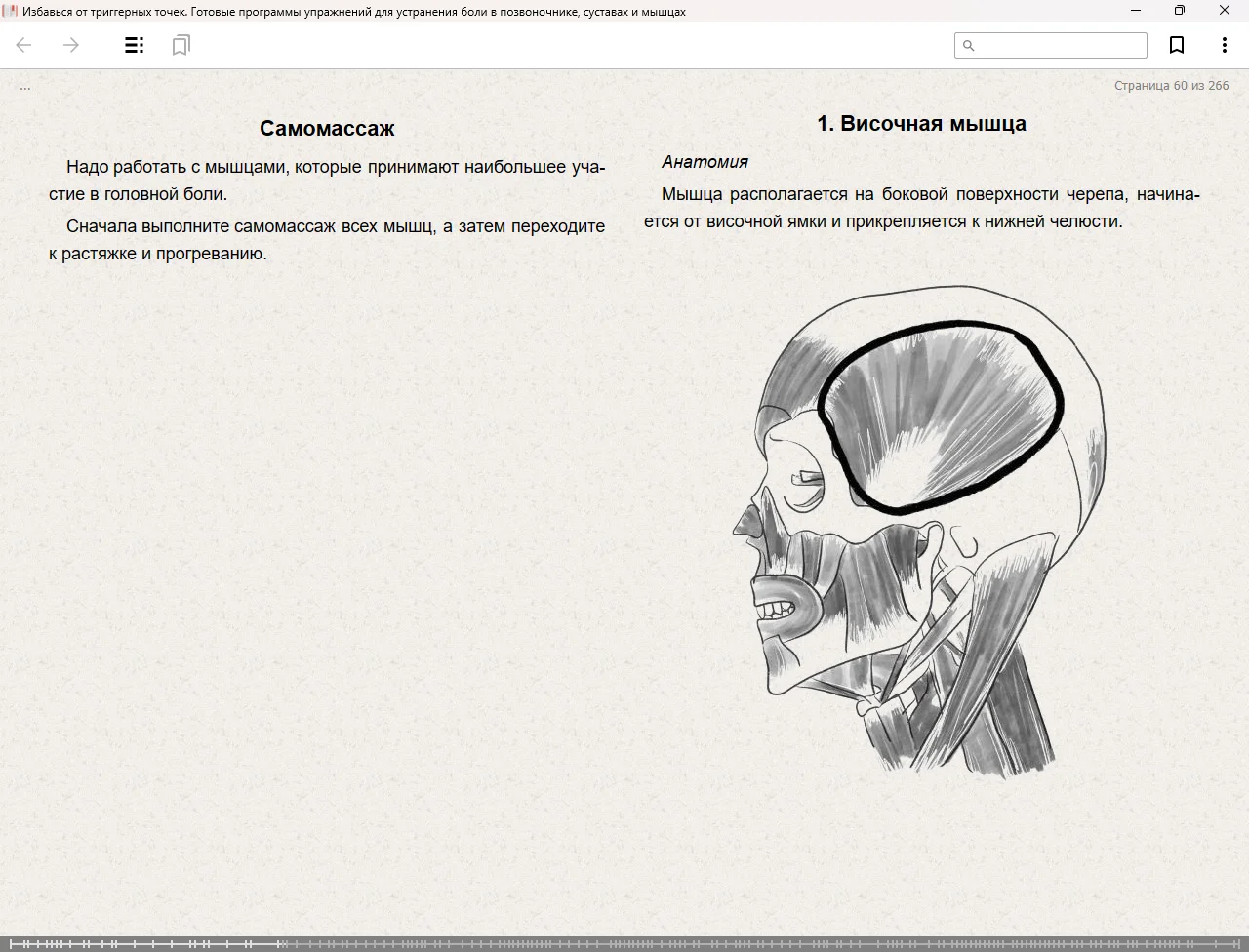Close the e-book reader window
Image resolution: width=1249 pixels, height=952 pixels.
pyautogui.click(x=1224, y=11)
